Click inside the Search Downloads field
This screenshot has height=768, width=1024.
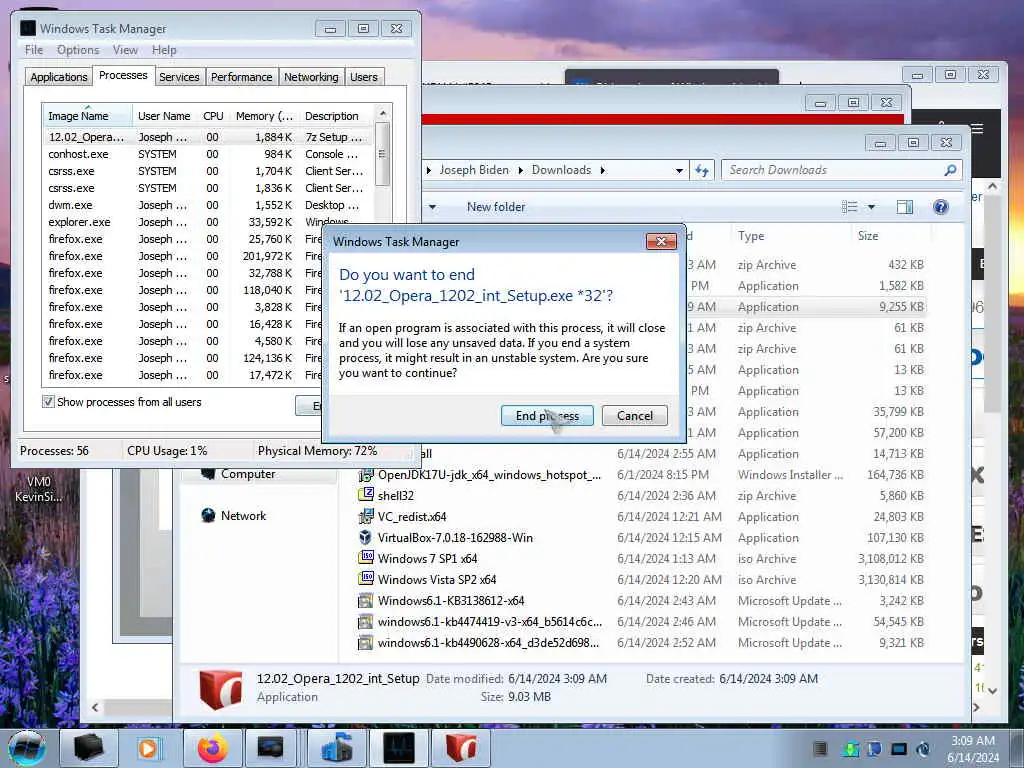click(x=833, y=170)
